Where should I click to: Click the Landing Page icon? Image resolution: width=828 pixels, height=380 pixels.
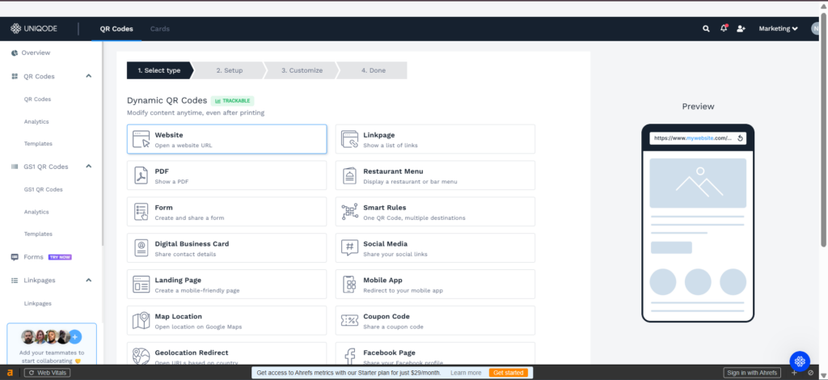(x=141, y=284)
